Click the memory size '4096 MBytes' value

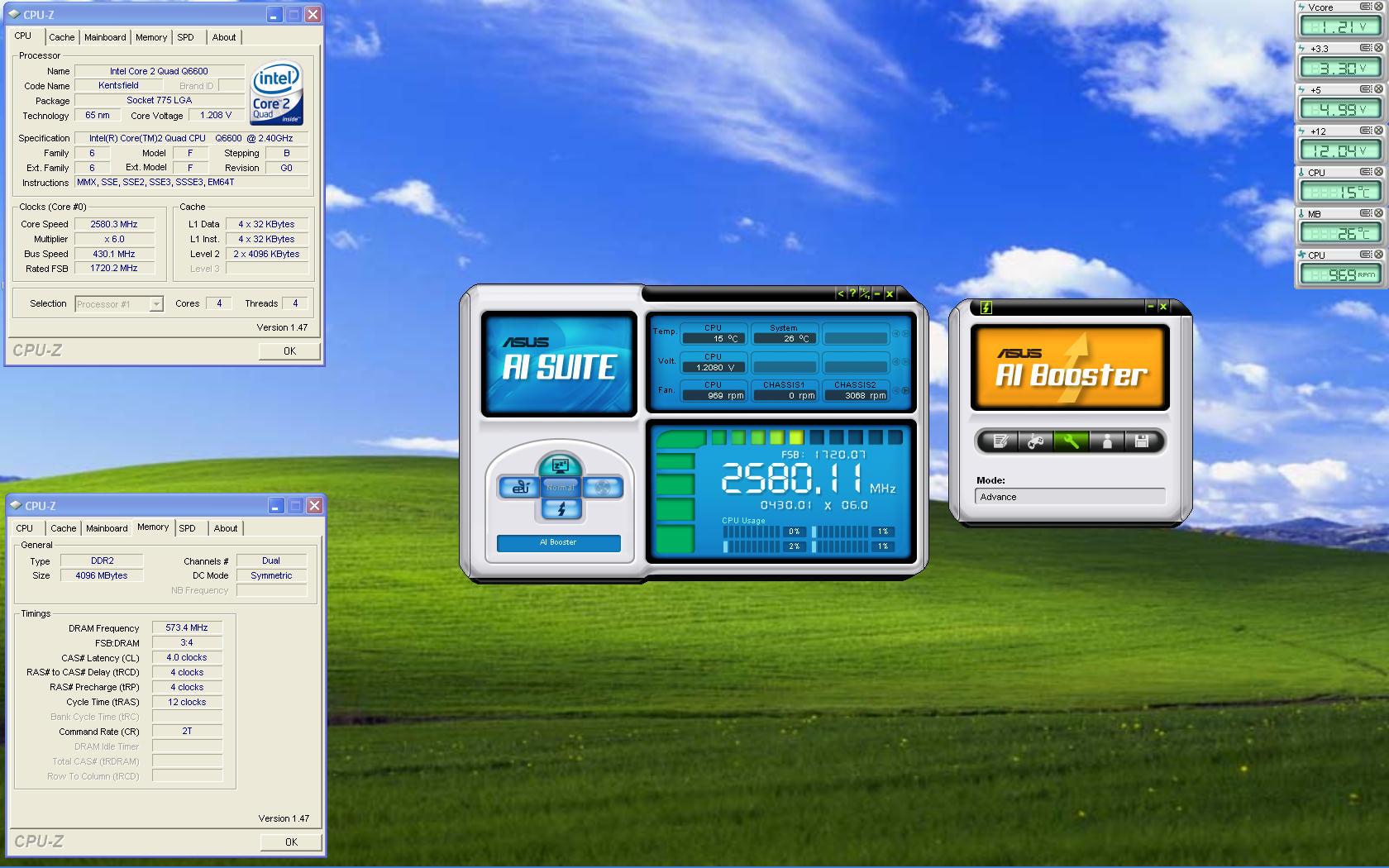(102, 575)
